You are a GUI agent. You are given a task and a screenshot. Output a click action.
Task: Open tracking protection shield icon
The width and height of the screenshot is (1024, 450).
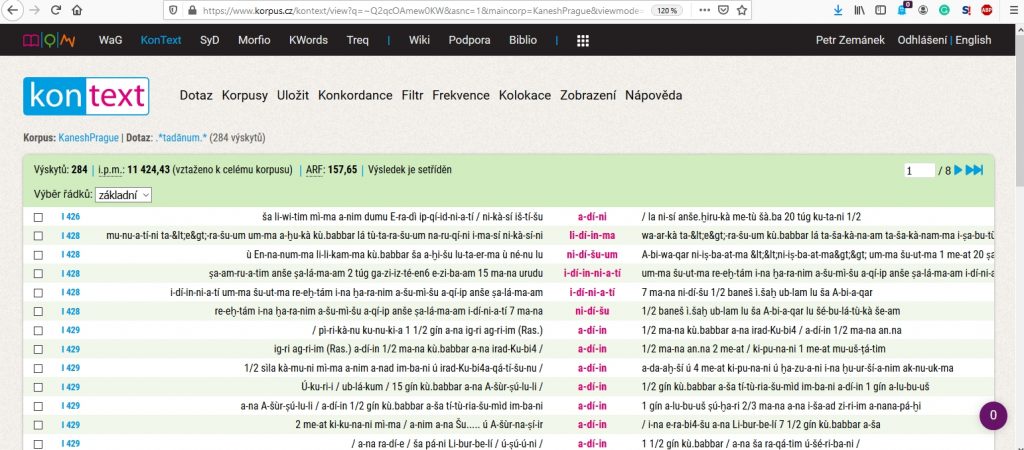coord(173,10)
